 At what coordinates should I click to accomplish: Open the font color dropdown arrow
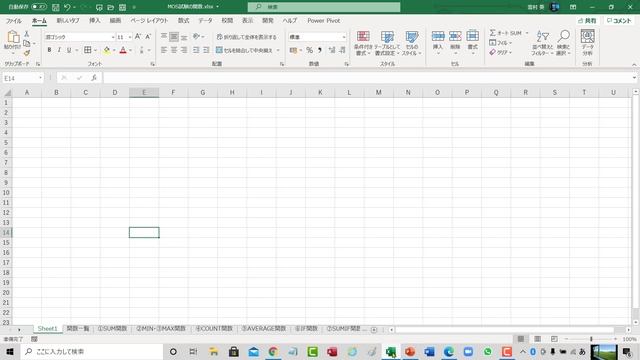(x=131, y=50)
